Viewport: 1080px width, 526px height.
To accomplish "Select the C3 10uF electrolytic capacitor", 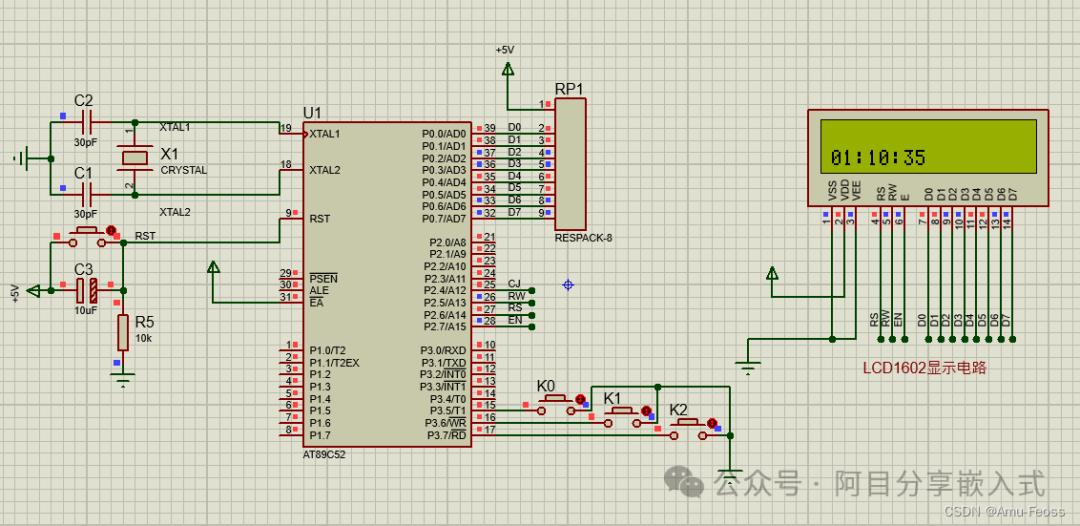I will point(86,291).
